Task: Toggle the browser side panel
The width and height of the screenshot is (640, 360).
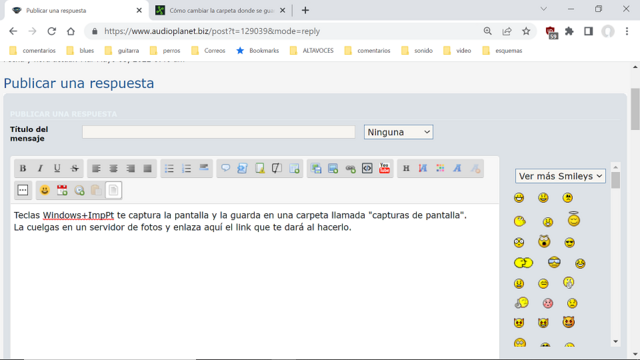Action: click(x=588, y=31)
